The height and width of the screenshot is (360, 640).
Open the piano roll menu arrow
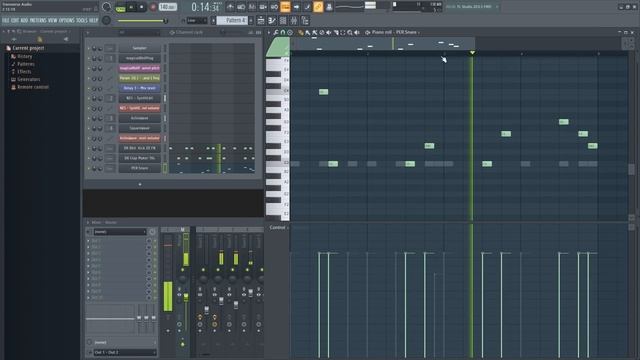tap(269, 32)
